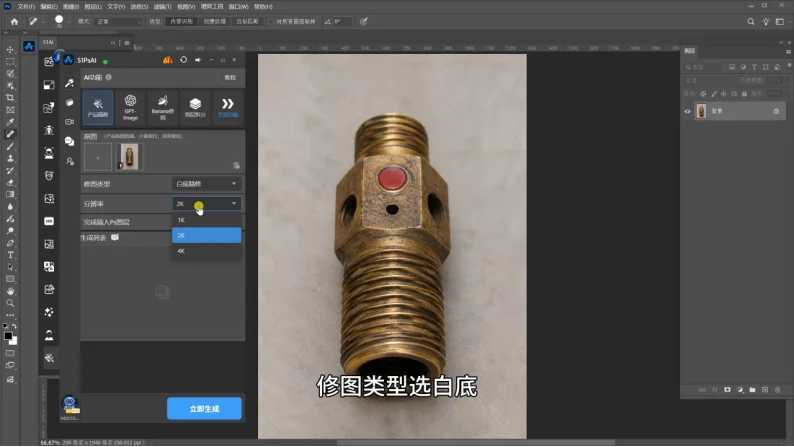Toggle lock image pixels brush icon
This screenshot has height=447, width=794.
(714, 94)
